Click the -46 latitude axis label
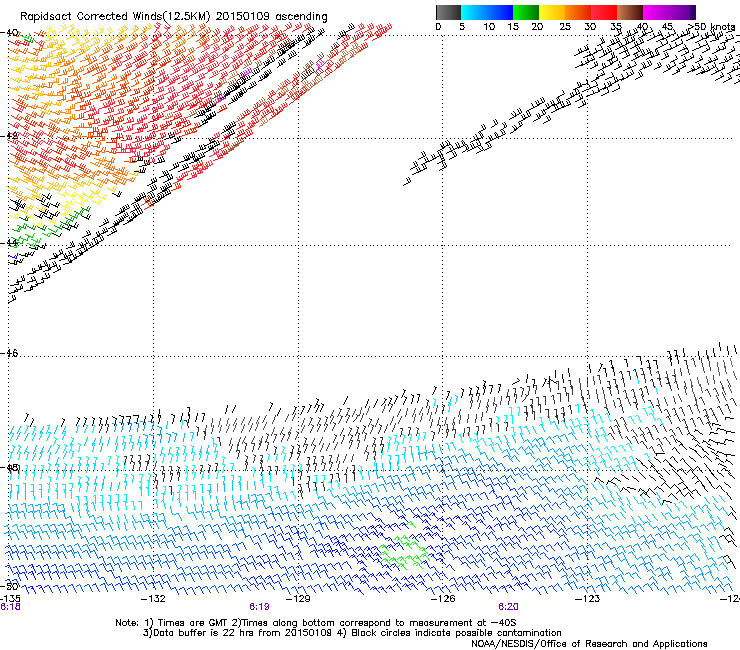This screenshot has height=650, width=740. pos(9,353)
